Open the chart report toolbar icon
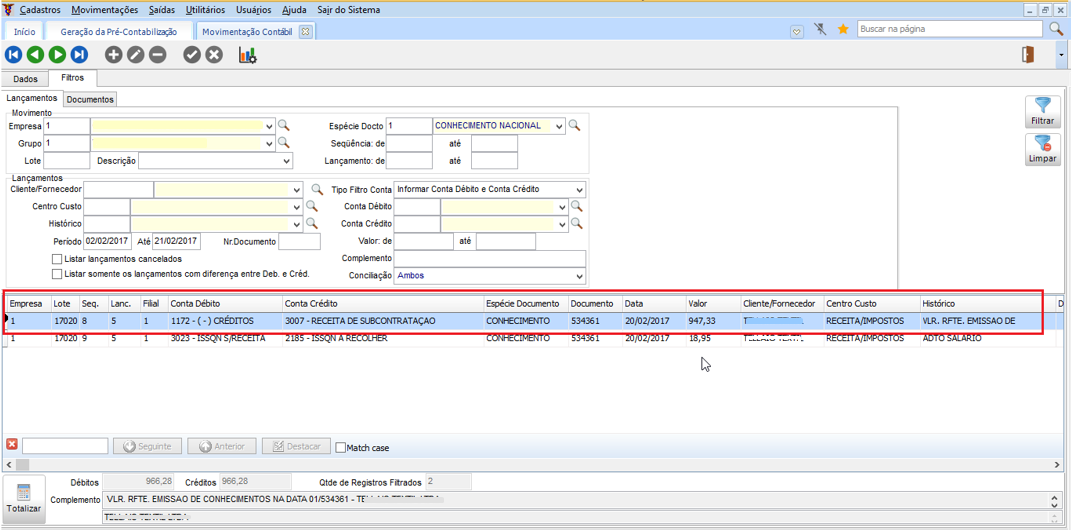 (x=247, y=55)
